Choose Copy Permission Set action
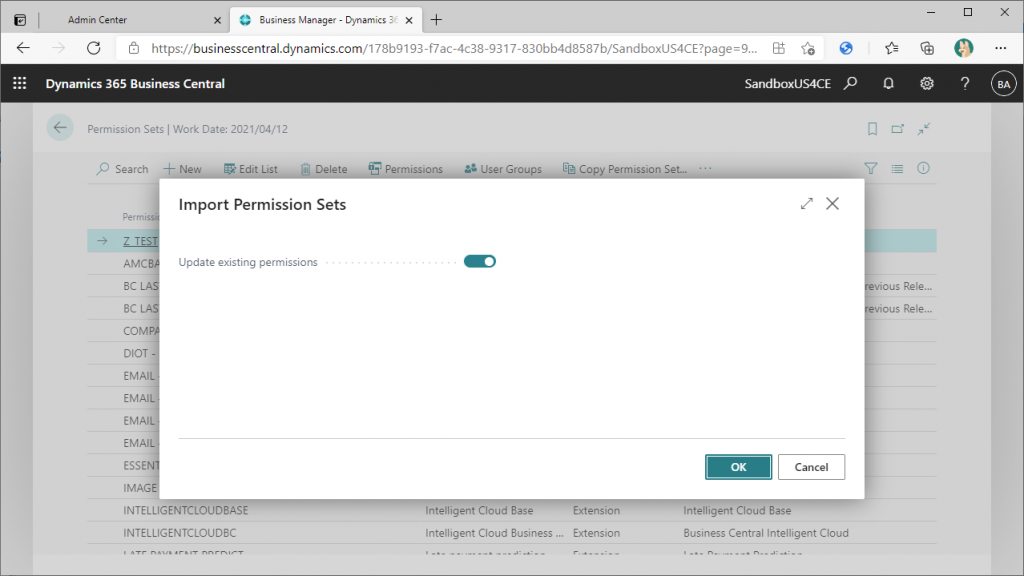This screenshot has height=576, width=1024. click(x=625, y=169)
